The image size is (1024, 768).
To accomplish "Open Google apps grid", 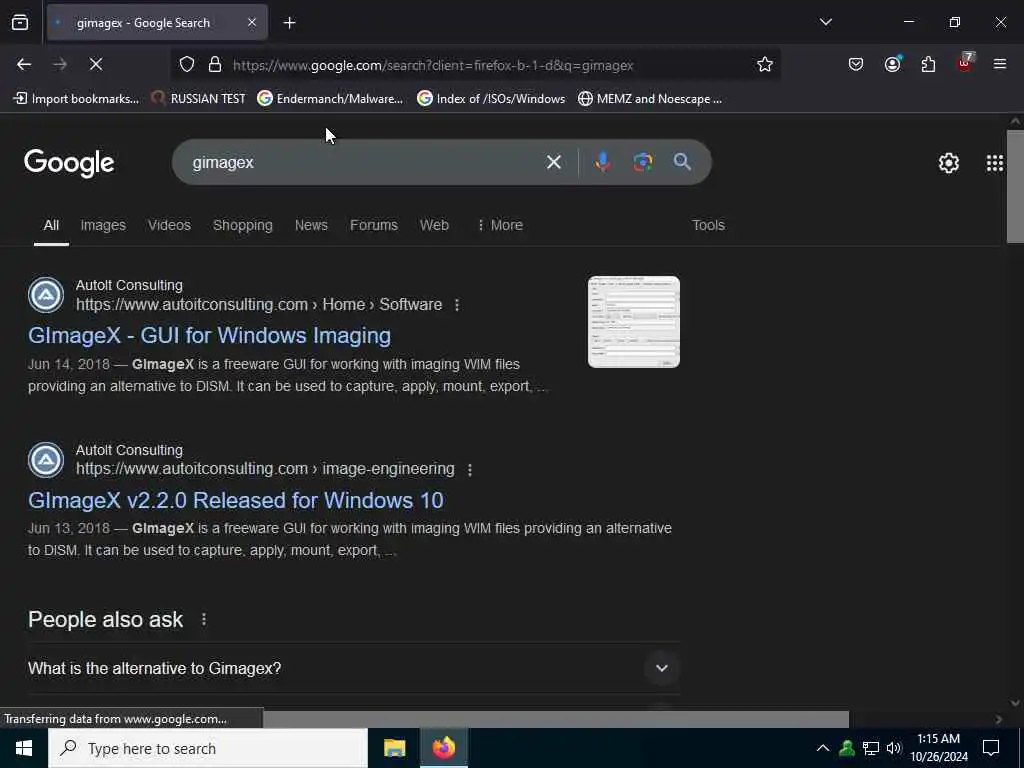I will point(995,163).
